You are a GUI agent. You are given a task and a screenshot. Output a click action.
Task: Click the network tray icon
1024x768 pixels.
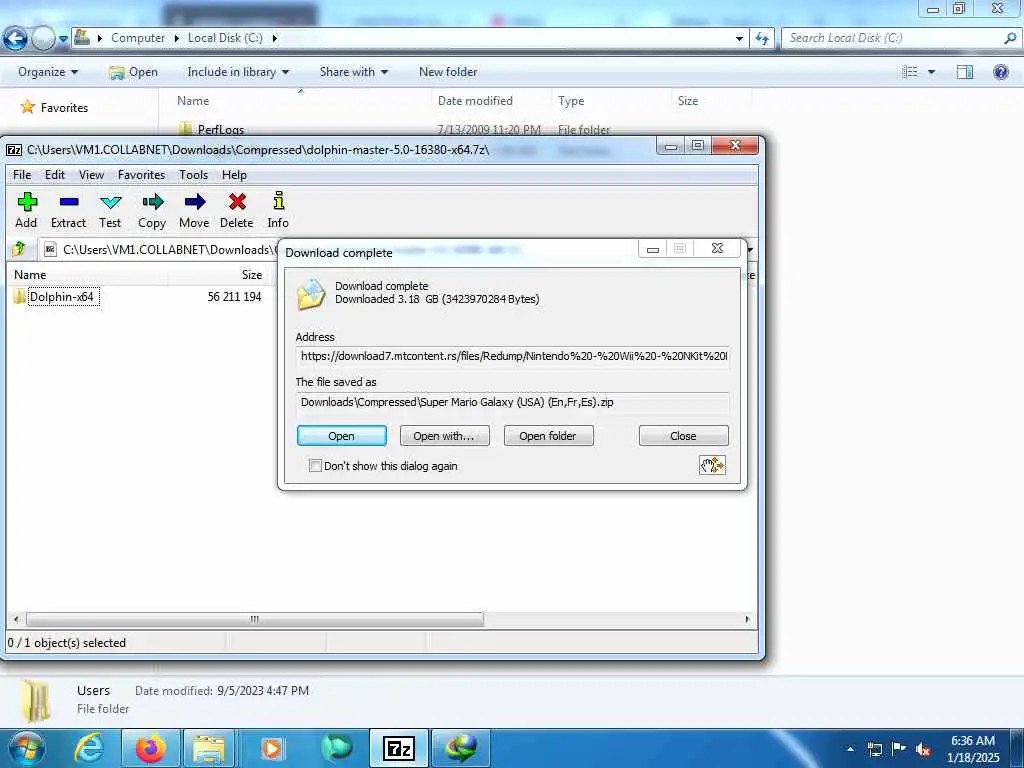(874, 750)
